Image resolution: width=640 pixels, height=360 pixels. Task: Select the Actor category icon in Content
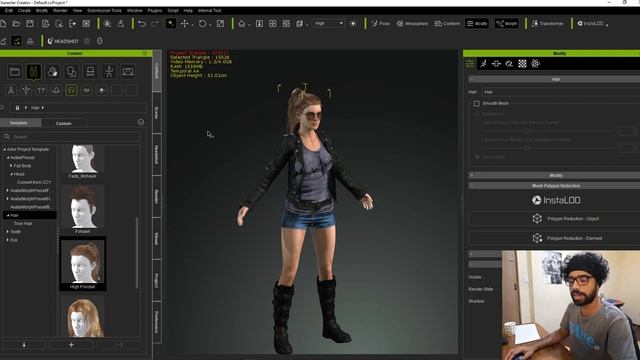[x=33, y=72]
